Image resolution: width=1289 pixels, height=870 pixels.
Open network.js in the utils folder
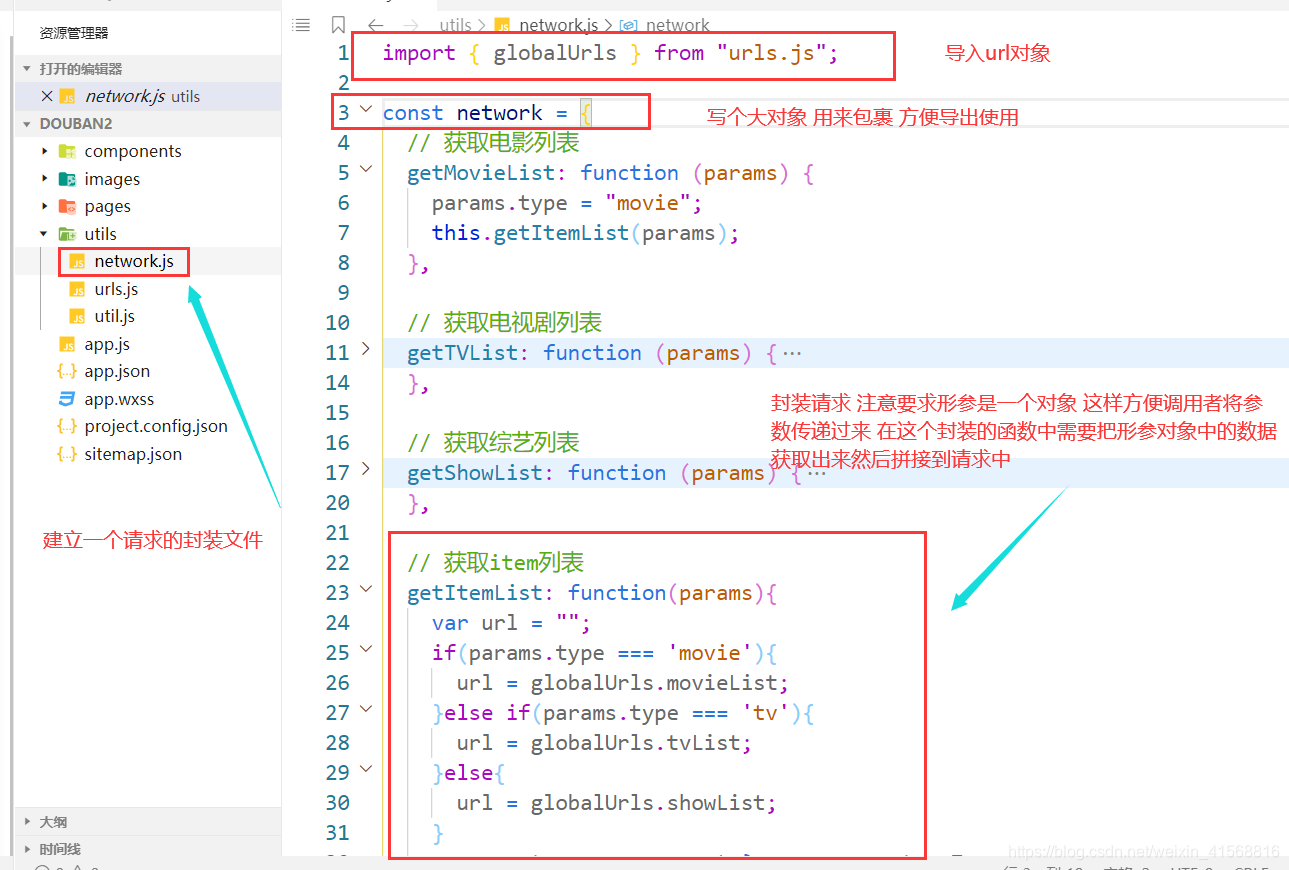(x=134, y=261)
